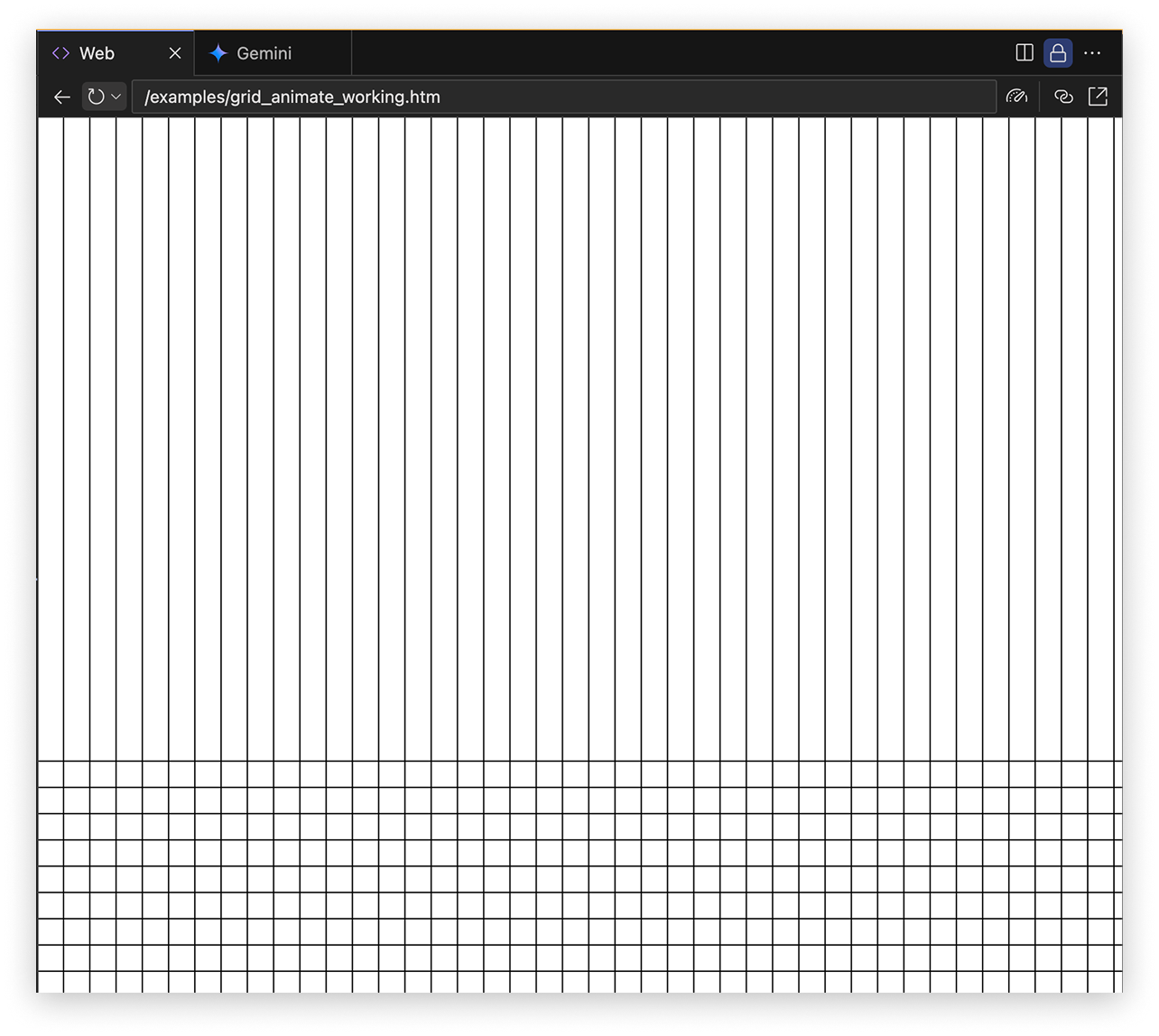Click the Gemini sparkle icon
Image resolution: width=1159 pixels, height=1036 pixels.
coord(218,53)
